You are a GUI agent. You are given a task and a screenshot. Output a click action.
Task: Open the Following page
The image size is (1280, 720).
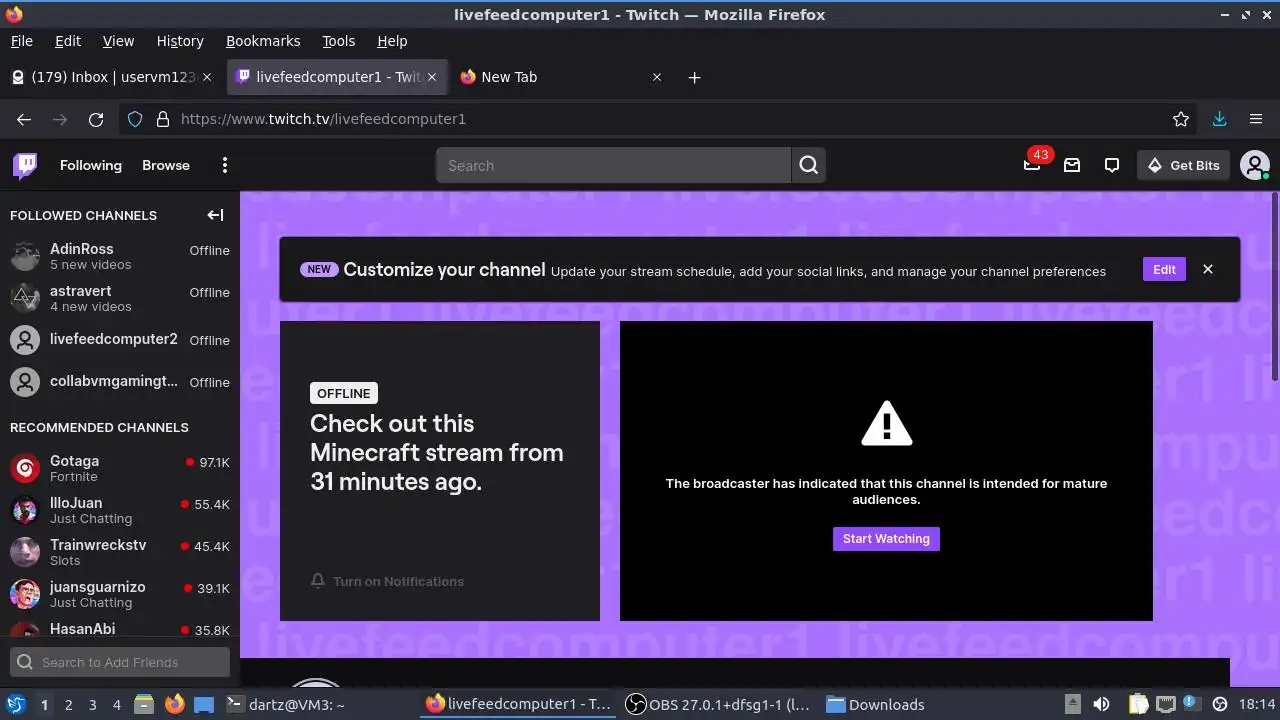[x=91, y=165]
